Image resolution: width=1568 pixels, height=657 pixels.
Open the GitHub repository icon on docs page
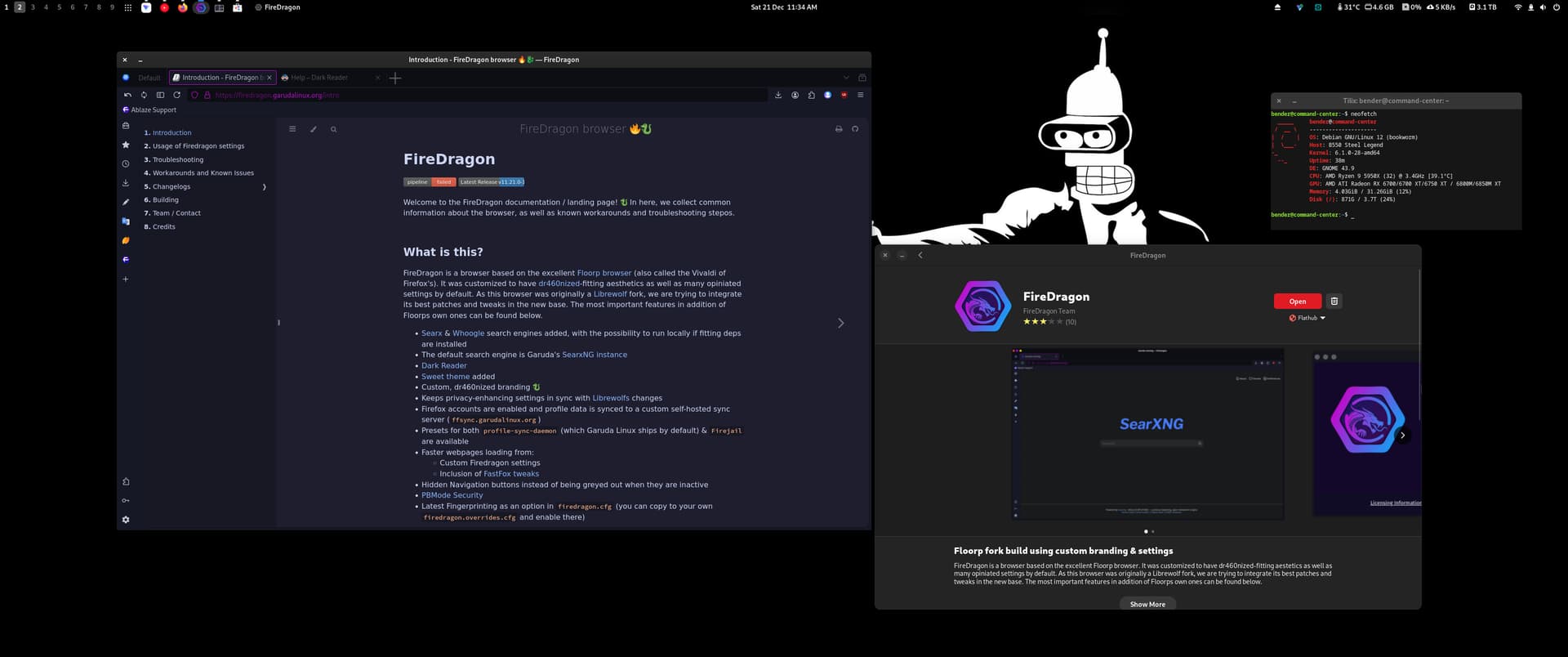pyautogui.click(x=855, y=129)
